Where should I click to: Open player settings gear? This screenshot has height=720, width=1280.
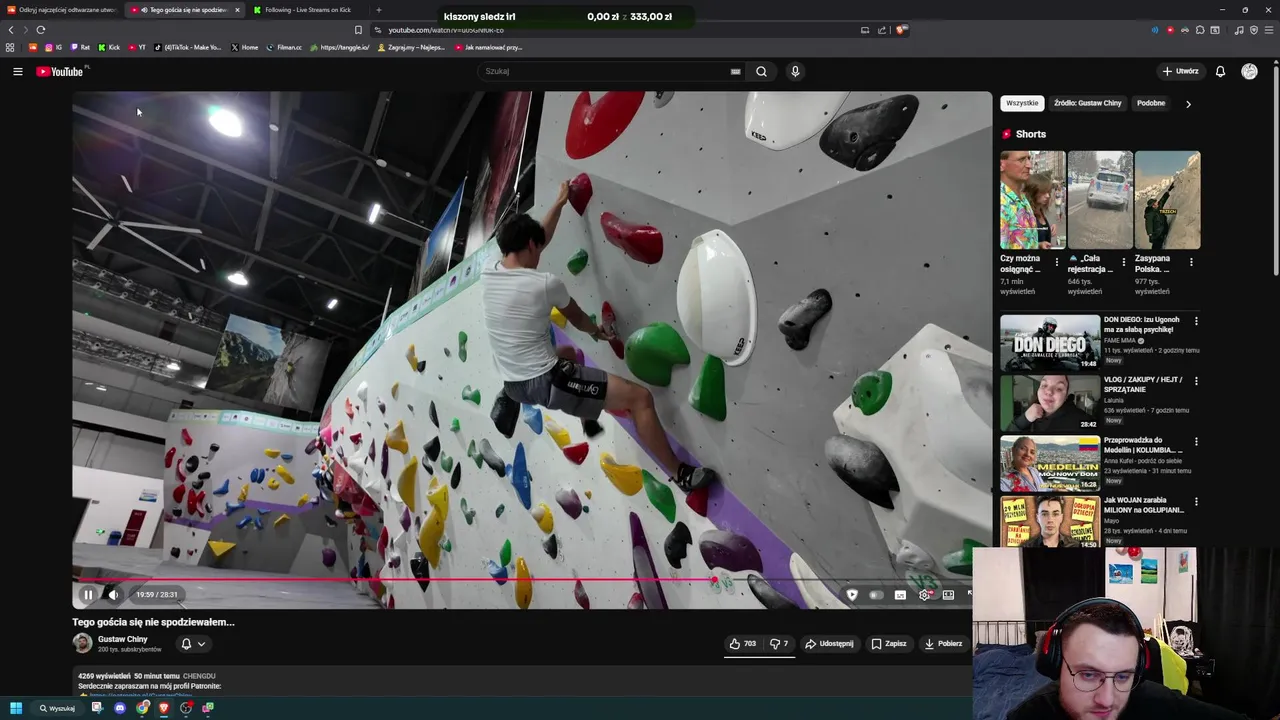924,595
